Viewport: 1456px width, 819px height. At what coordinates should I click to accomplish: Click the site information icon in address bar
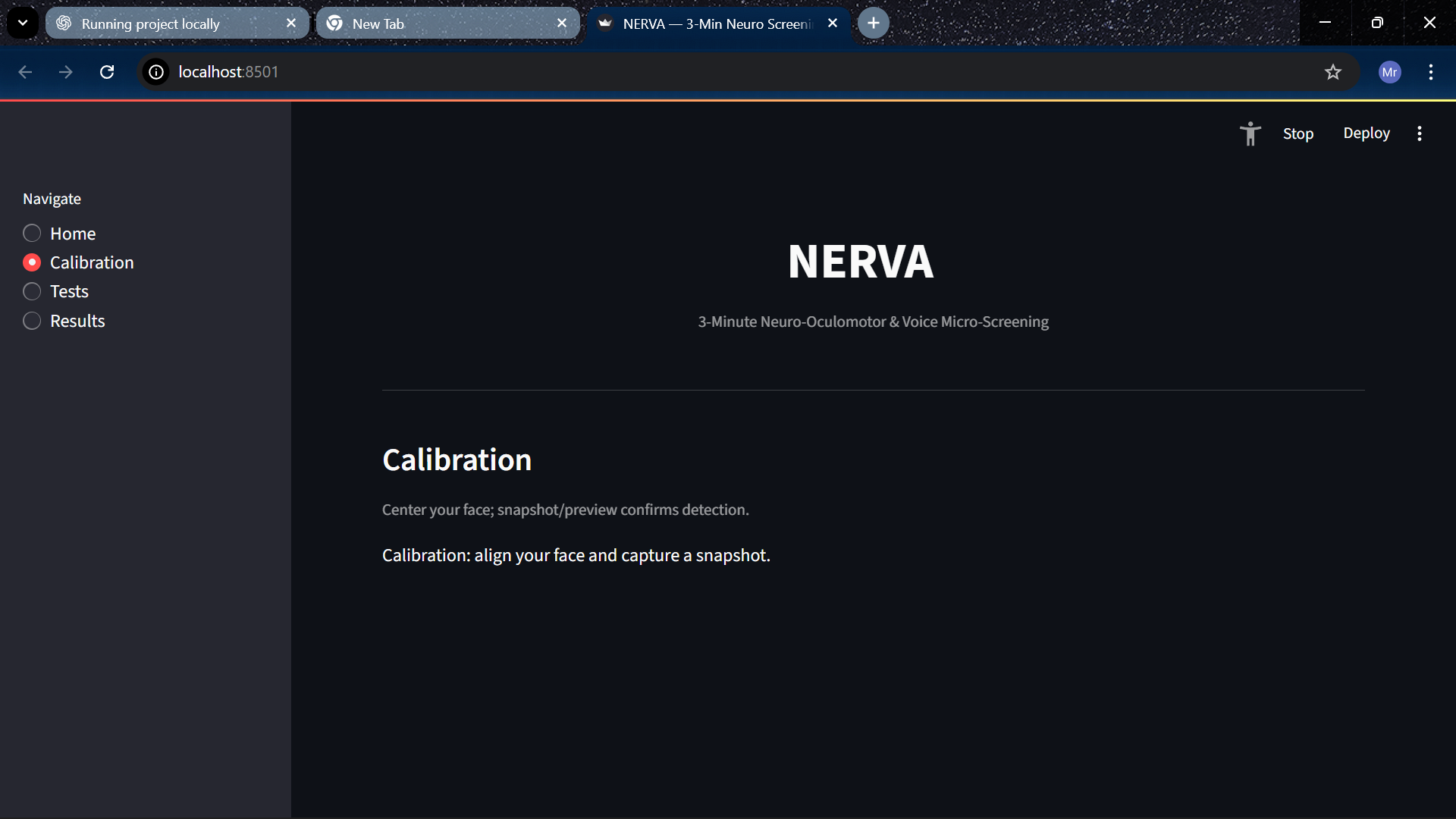156,72
